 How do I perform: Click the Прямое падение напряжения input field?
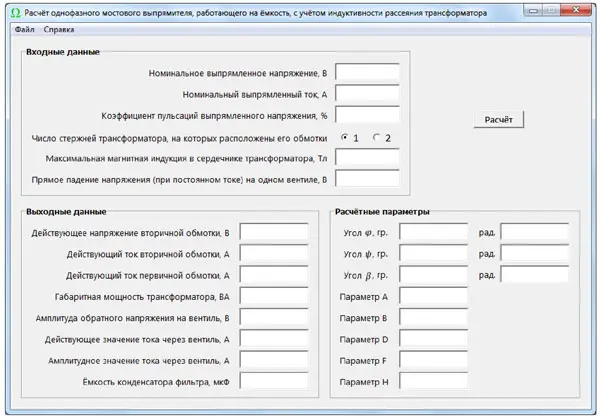tap(367, 179)
